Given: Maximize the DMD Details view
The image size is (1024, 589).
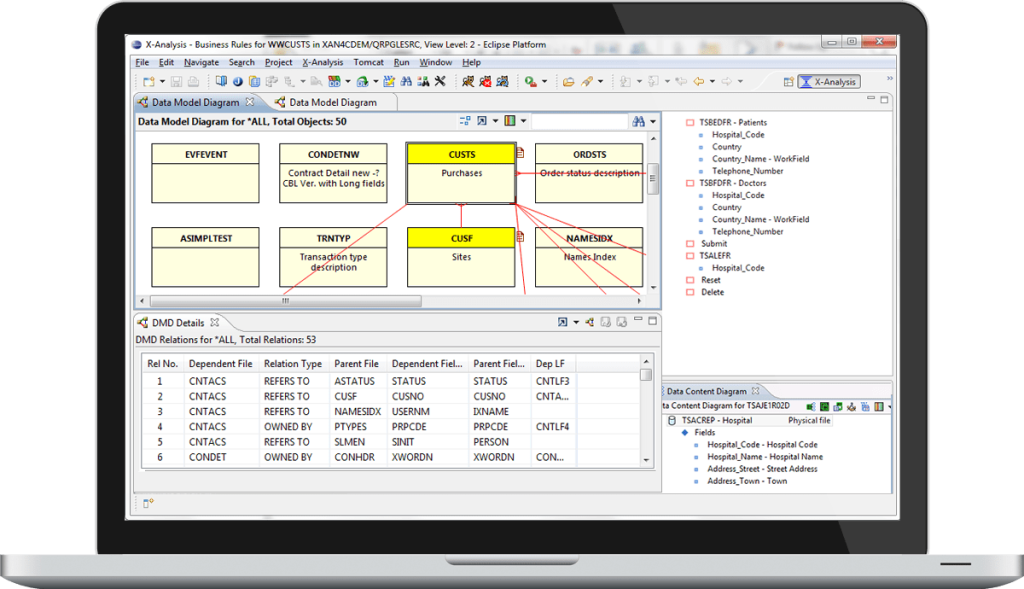Looking at the screenshot, I should click(651, 322).
